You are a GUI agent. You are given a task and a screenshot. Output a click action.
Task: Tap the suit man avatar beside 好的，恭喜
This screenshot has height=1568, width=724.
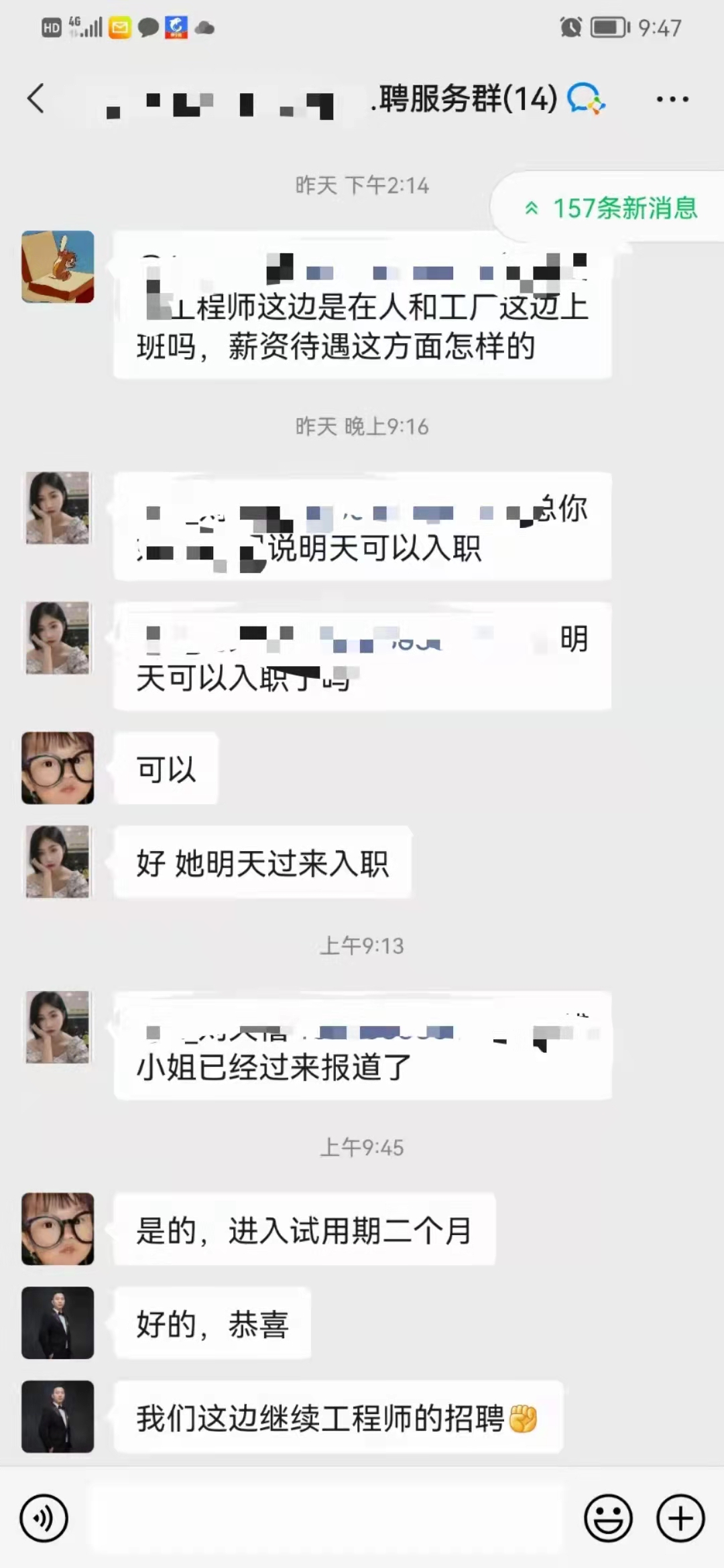point(58,1323)
